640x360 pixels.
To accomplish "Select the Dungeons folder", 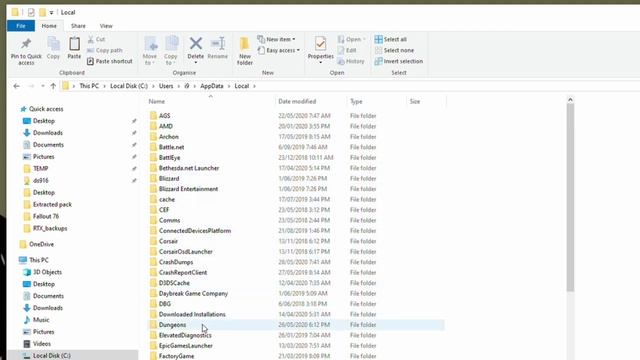I will click(x=172, y=324).
